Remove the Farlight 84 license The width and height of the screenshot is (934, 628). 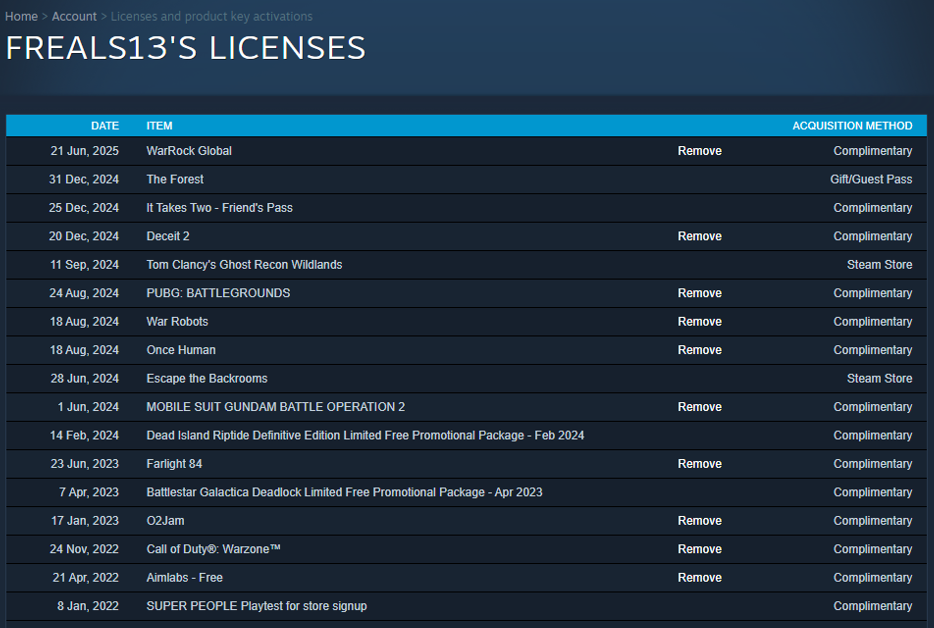pos(699,464)
